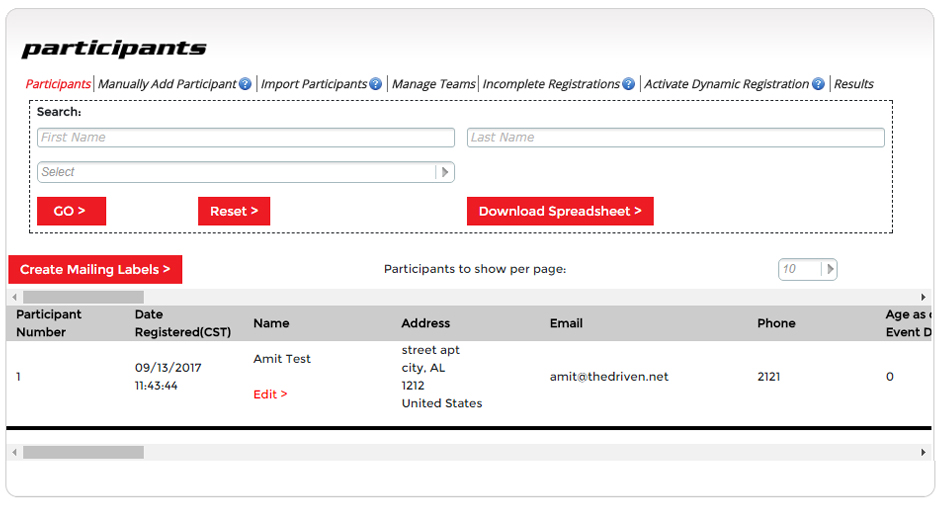Image resolution: width=942 pixels, height=512 pixels.
Task: Click help icon beside Manually Add Participant
Action: 245,85
